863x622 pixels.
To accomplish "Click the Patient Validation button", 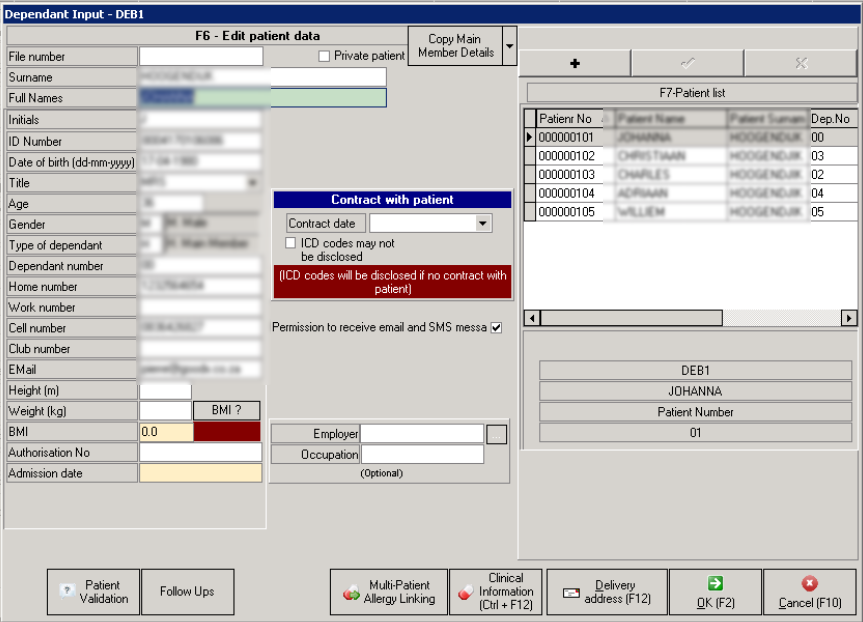I will (x=93, y=592).
